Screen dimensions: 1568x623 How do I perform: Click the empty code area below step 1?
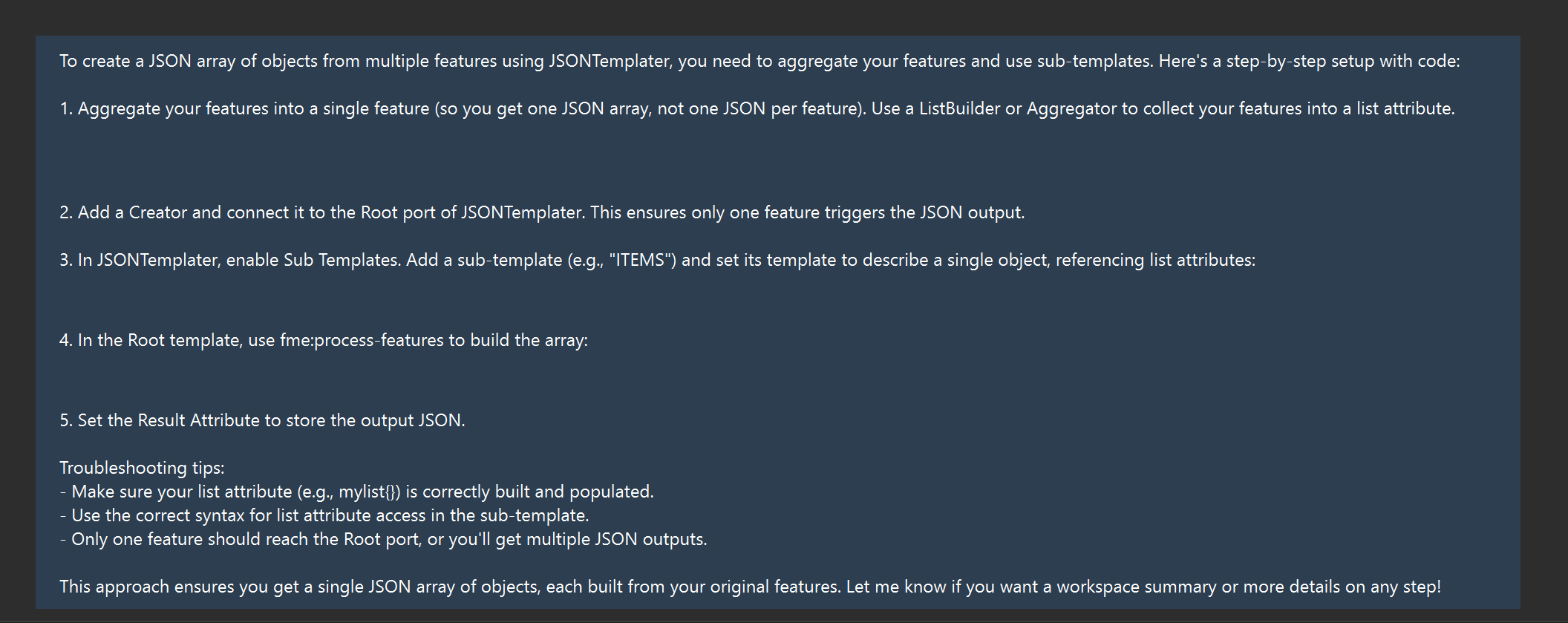777,160
